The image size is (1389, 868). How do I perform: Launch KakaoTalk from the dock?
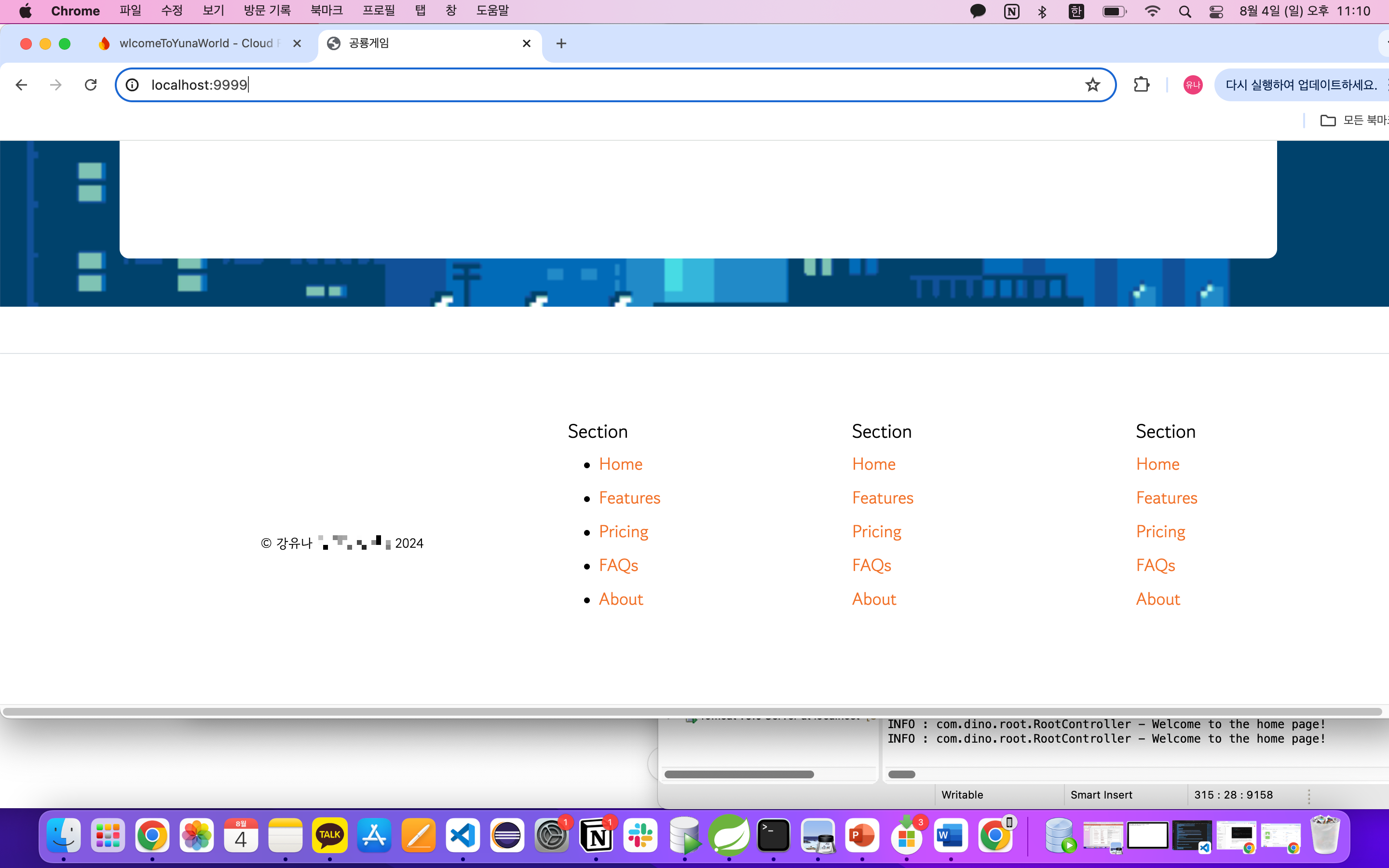click(329, 835)
